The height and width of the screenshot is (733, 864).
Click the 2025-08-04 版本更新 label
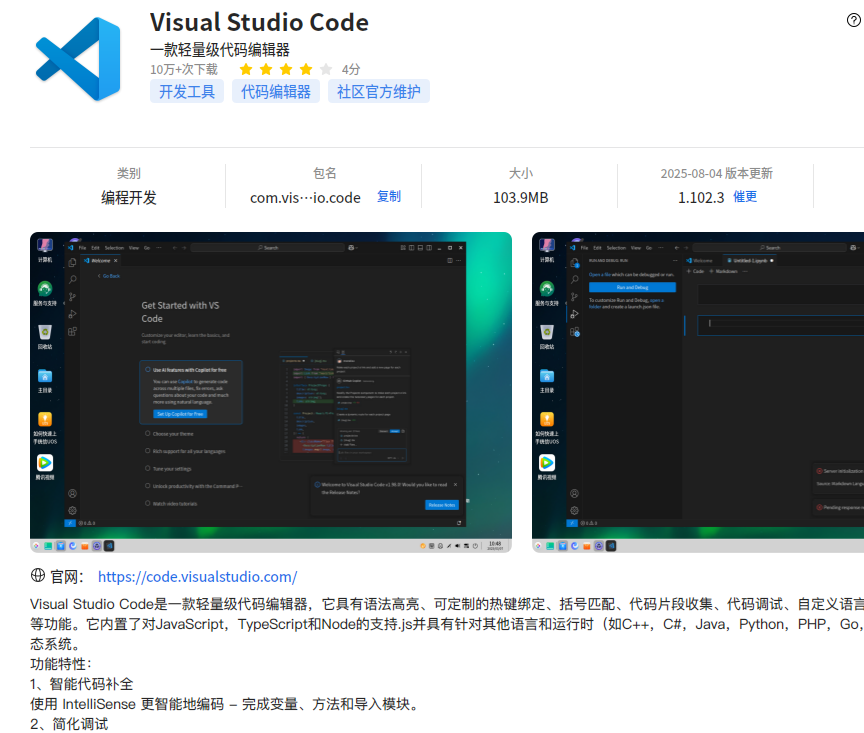(x=716, y=174)
